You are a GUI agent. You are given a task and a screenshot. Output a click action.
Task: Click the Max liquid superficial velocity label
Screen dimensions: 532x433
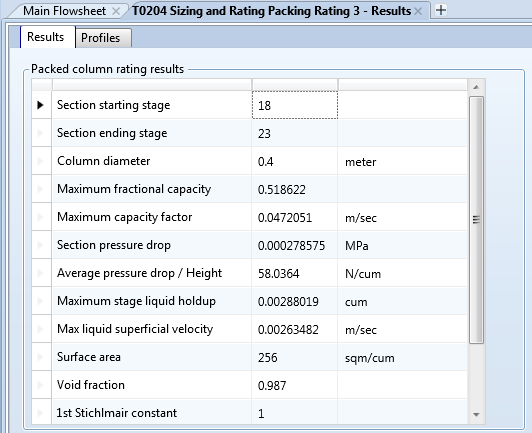tap(135, 329)
